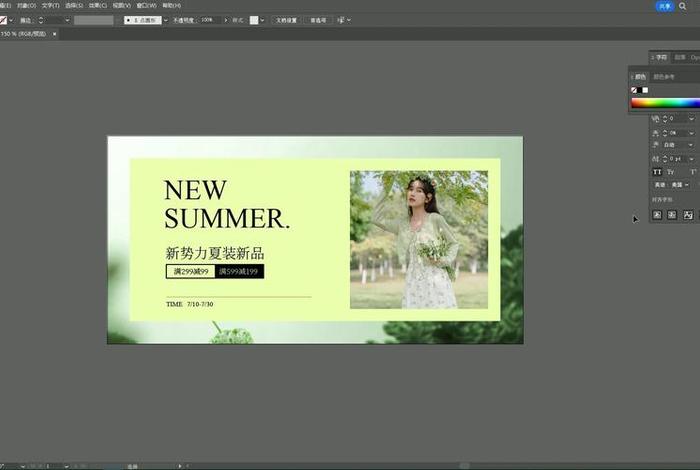Click the 文档设置 button
The height and width of the screenshot is (470, 700).
(x=285, y=20)
